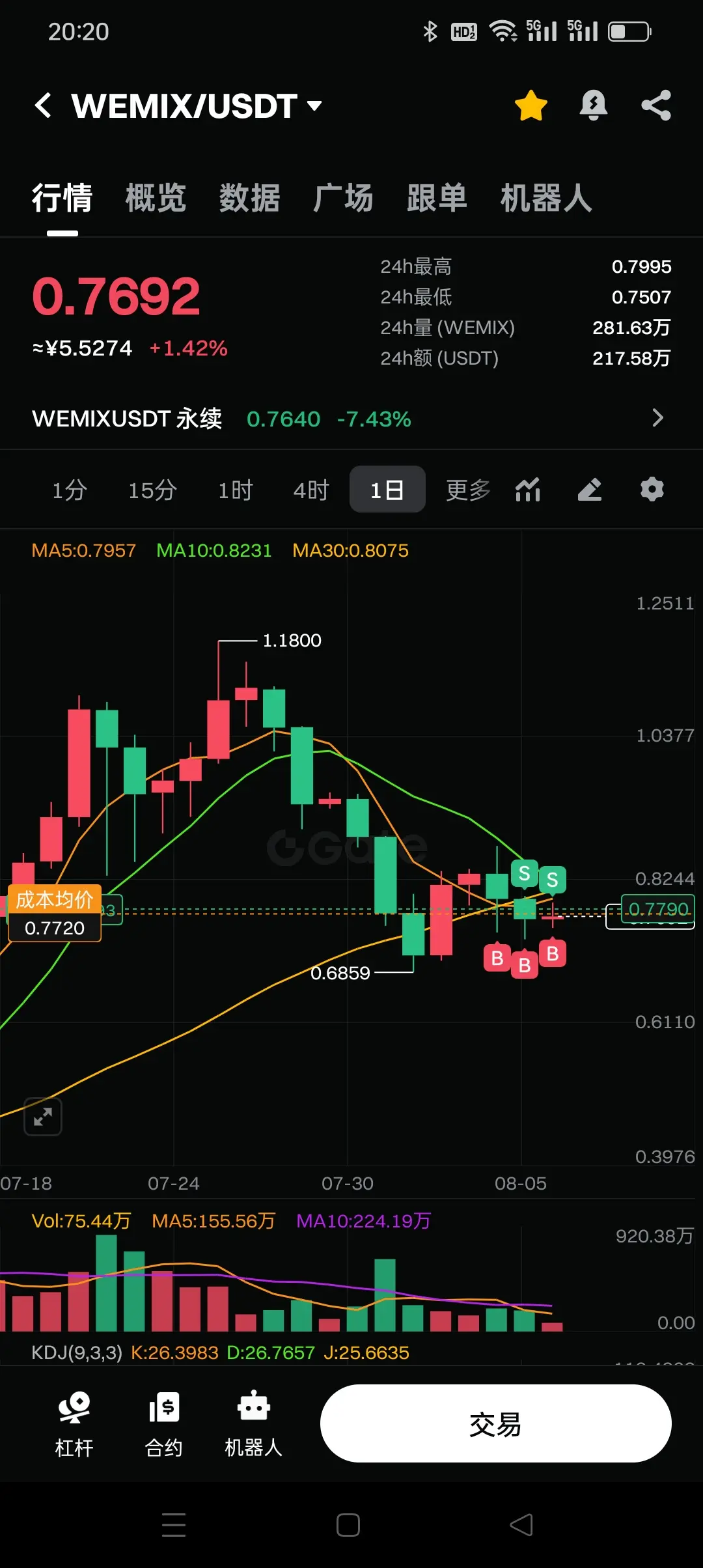The height and width of the screenshot is (1568, 703).
Task: Click the +1.42% change text
Action: point(188,348)
